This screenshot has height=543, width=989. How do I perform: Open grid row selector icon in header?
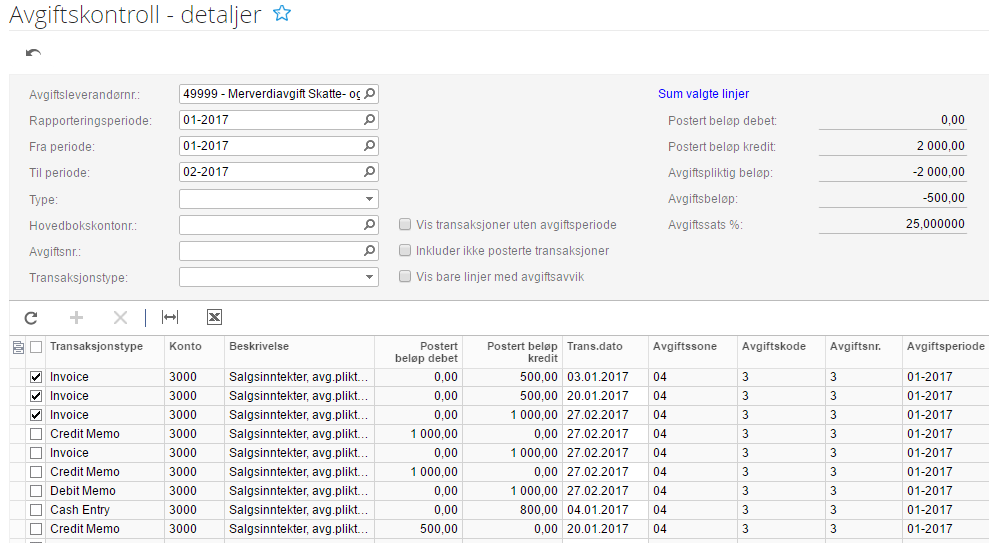[18, 347]
